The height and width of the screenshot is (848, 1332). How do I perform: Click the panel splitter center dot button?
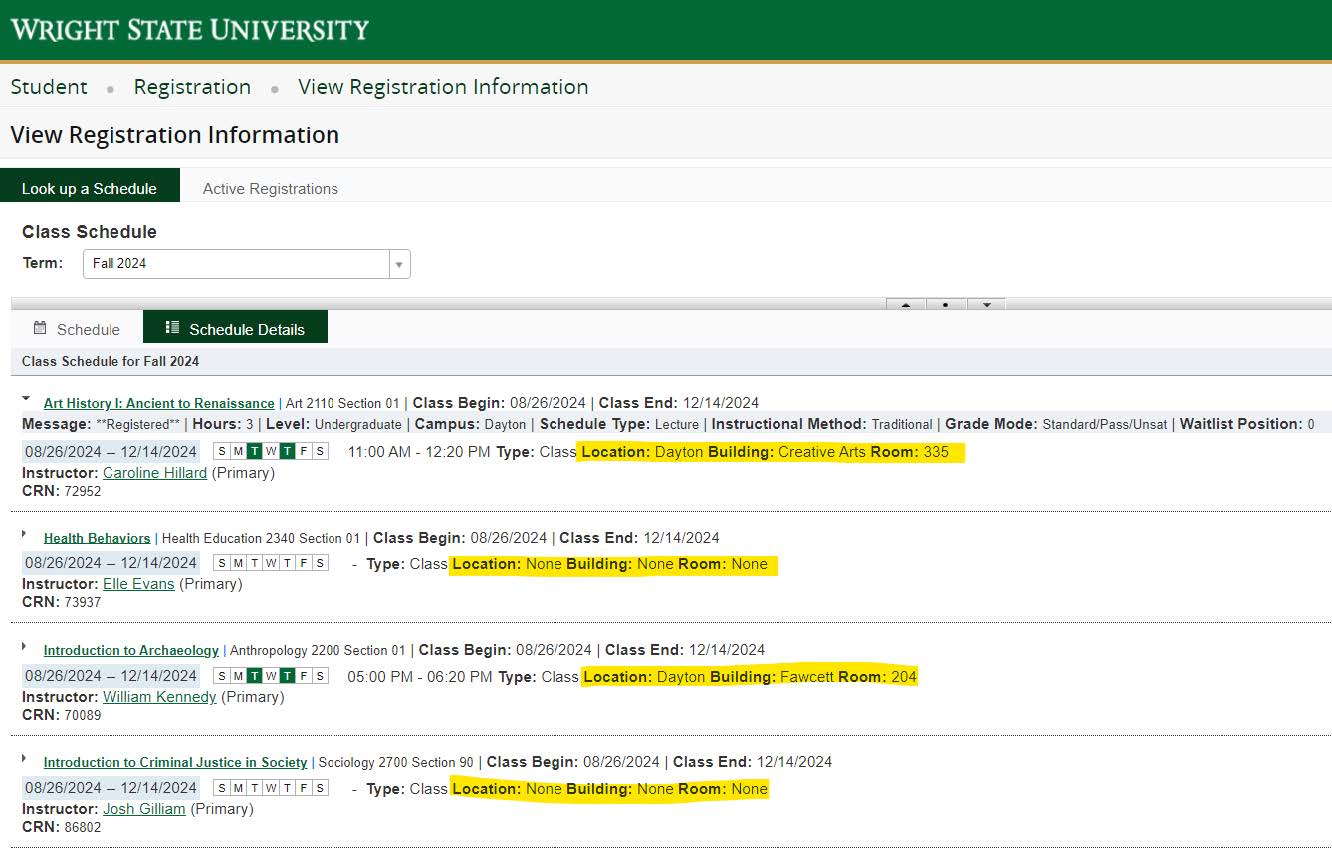(x=946, y=304)
